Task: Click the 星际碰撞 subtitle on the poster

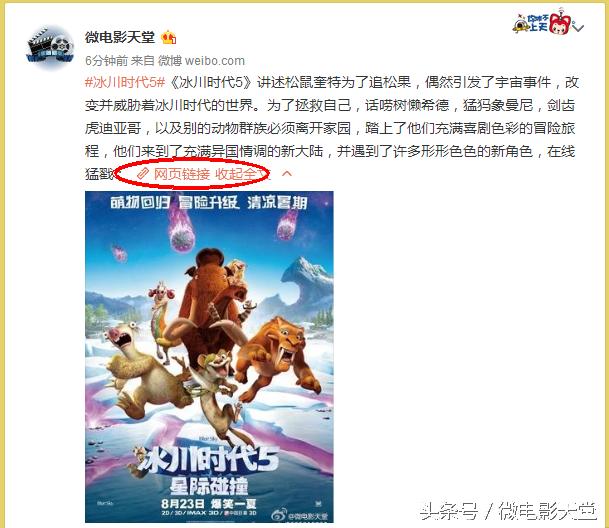Action: point(209,486)
